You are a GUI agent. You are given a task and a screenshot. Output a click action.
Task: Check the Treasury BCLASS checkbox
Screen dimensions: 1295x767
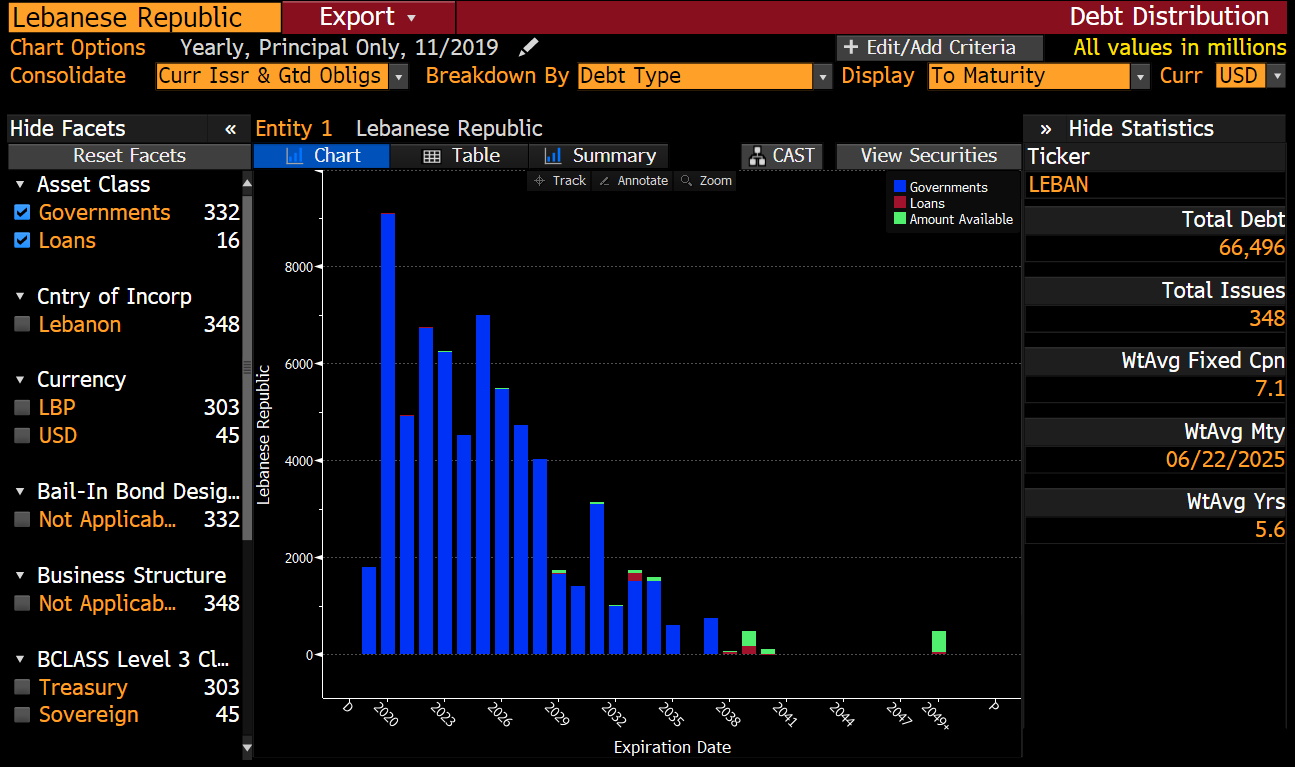pyautogui.click(x=22, y=687)
